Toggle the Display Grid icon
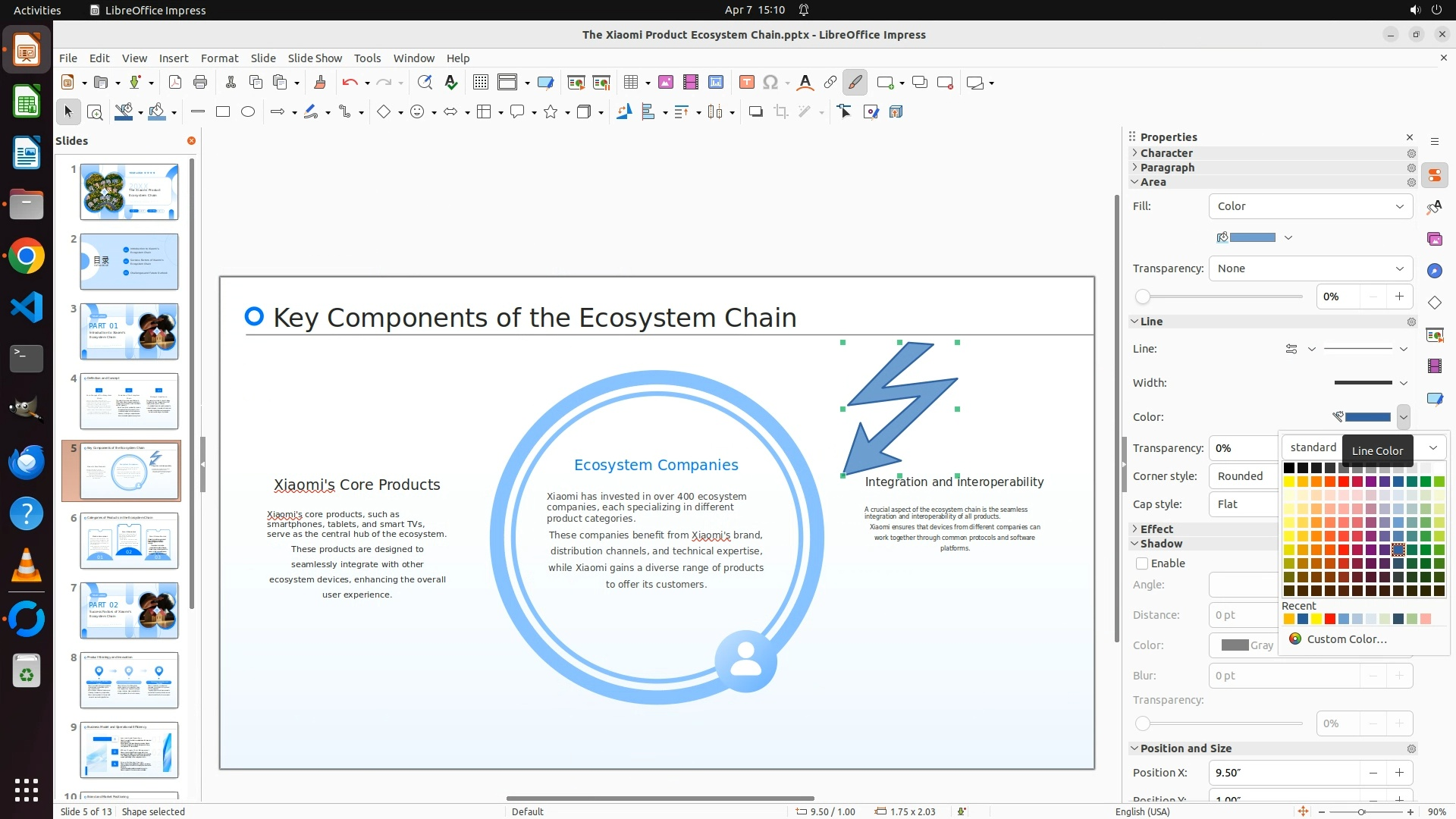 (x=480, y=83)
